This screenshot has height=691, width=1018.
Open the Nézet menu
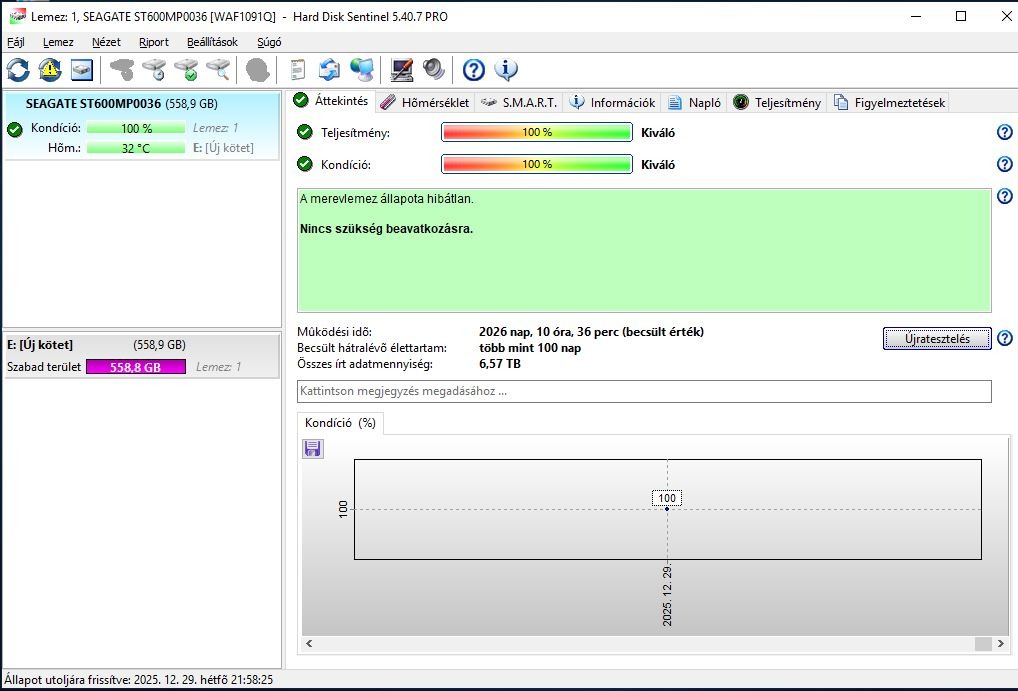point(106,42)
